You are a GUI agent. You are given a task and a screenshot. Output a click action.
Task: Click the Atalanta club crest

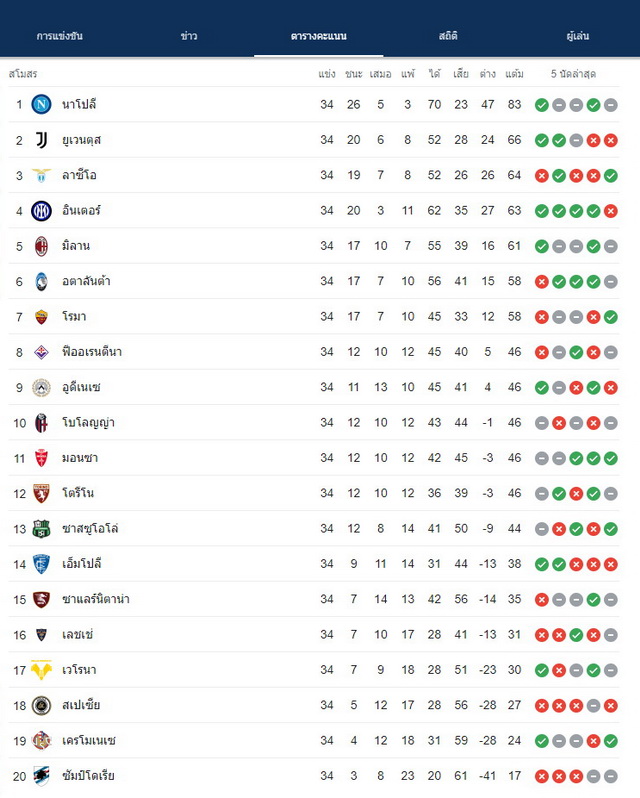(x=41, y=281)
